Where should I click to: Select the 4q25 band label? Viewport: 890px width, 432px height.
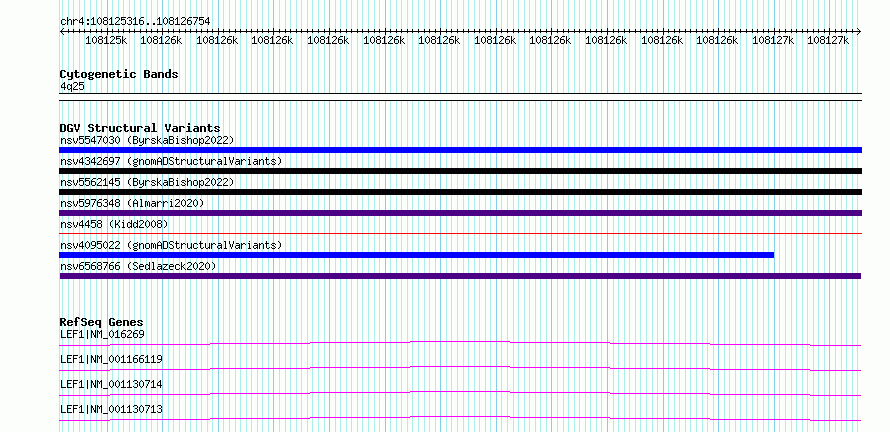pyautogui.click(x=72, y=86)
